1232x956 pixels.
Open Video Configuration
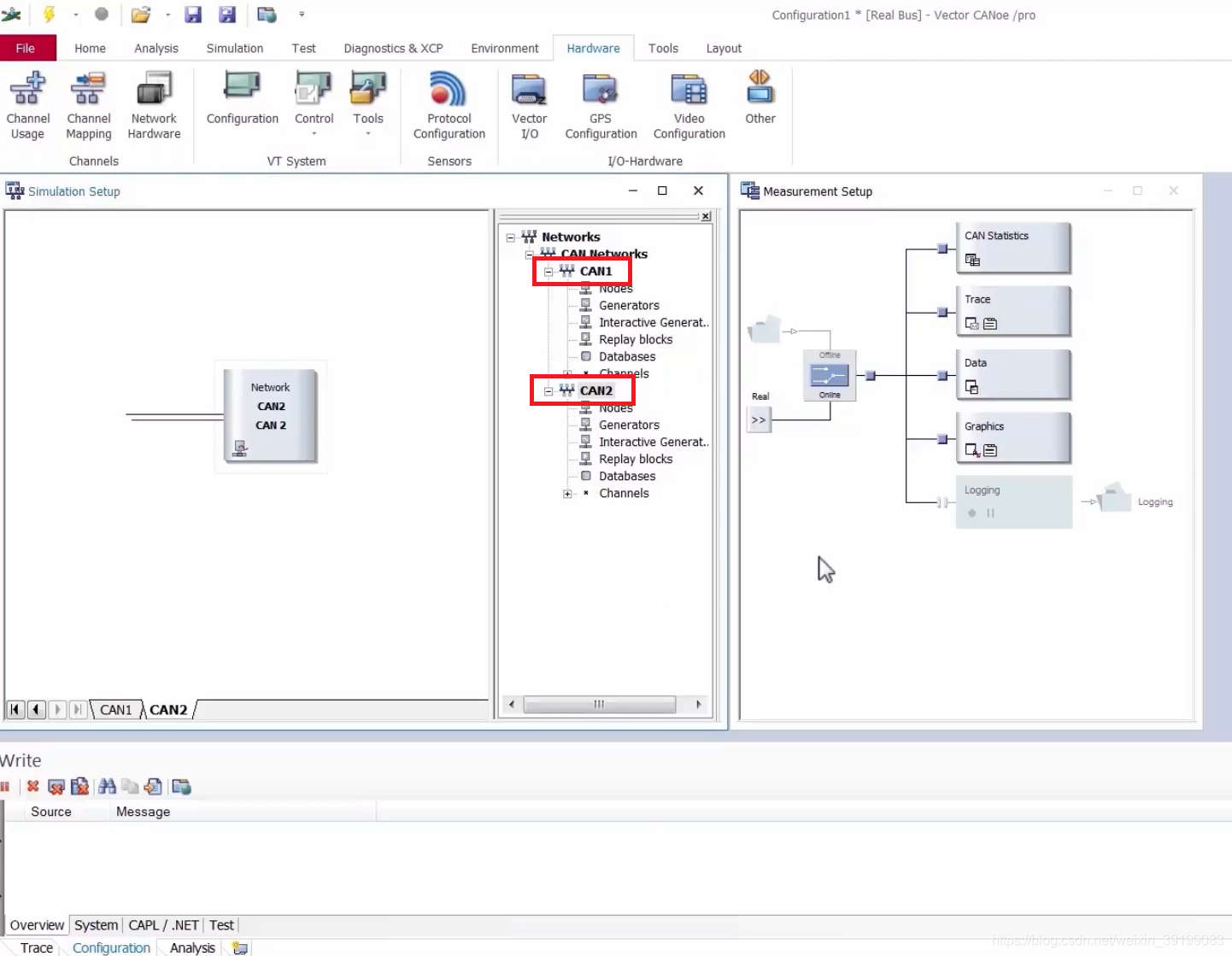pos(689,106)
